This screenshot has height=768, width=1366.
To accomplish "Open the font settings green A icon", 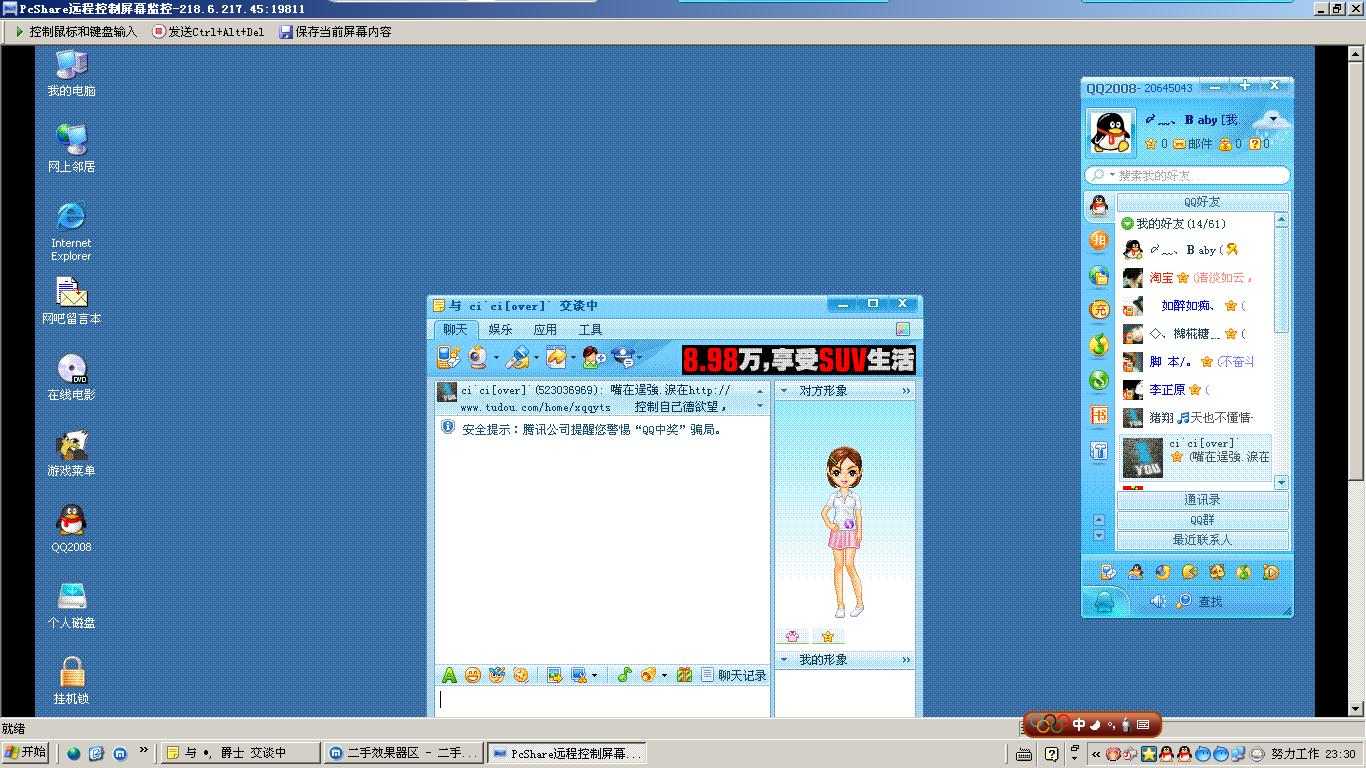I will pos(449,676).
